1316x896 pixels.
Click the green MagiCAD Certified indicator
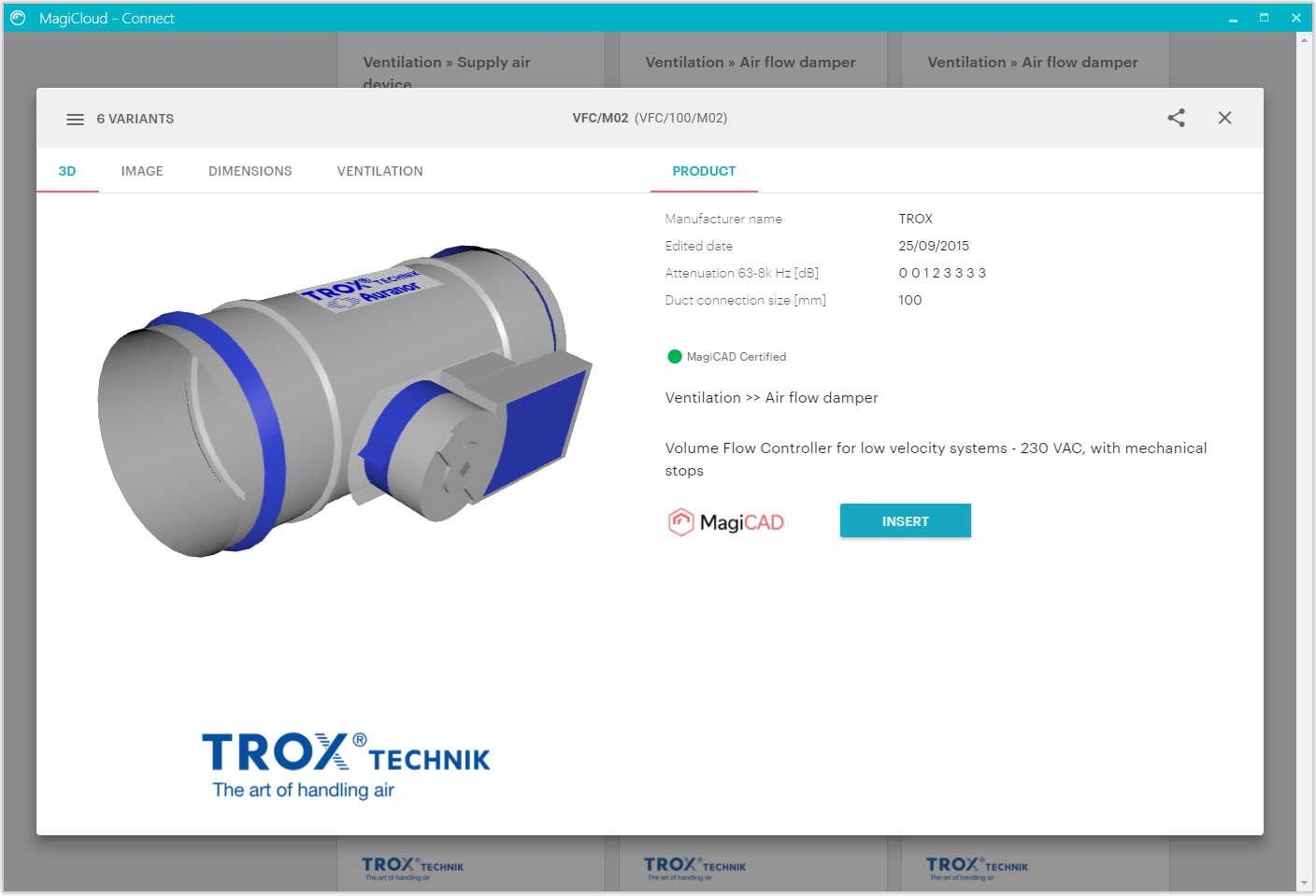(675, 356)
